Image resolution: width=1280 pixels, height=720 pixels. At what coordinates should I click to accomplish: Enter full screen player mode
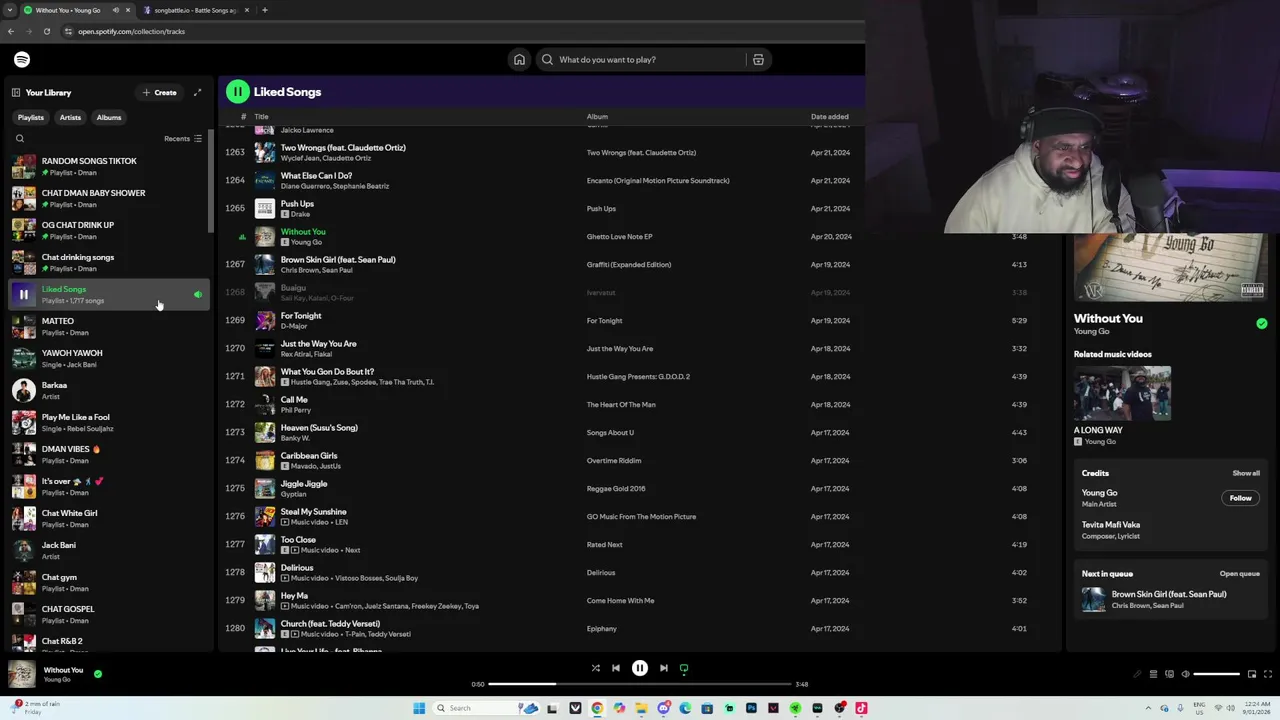(1268, 674)
